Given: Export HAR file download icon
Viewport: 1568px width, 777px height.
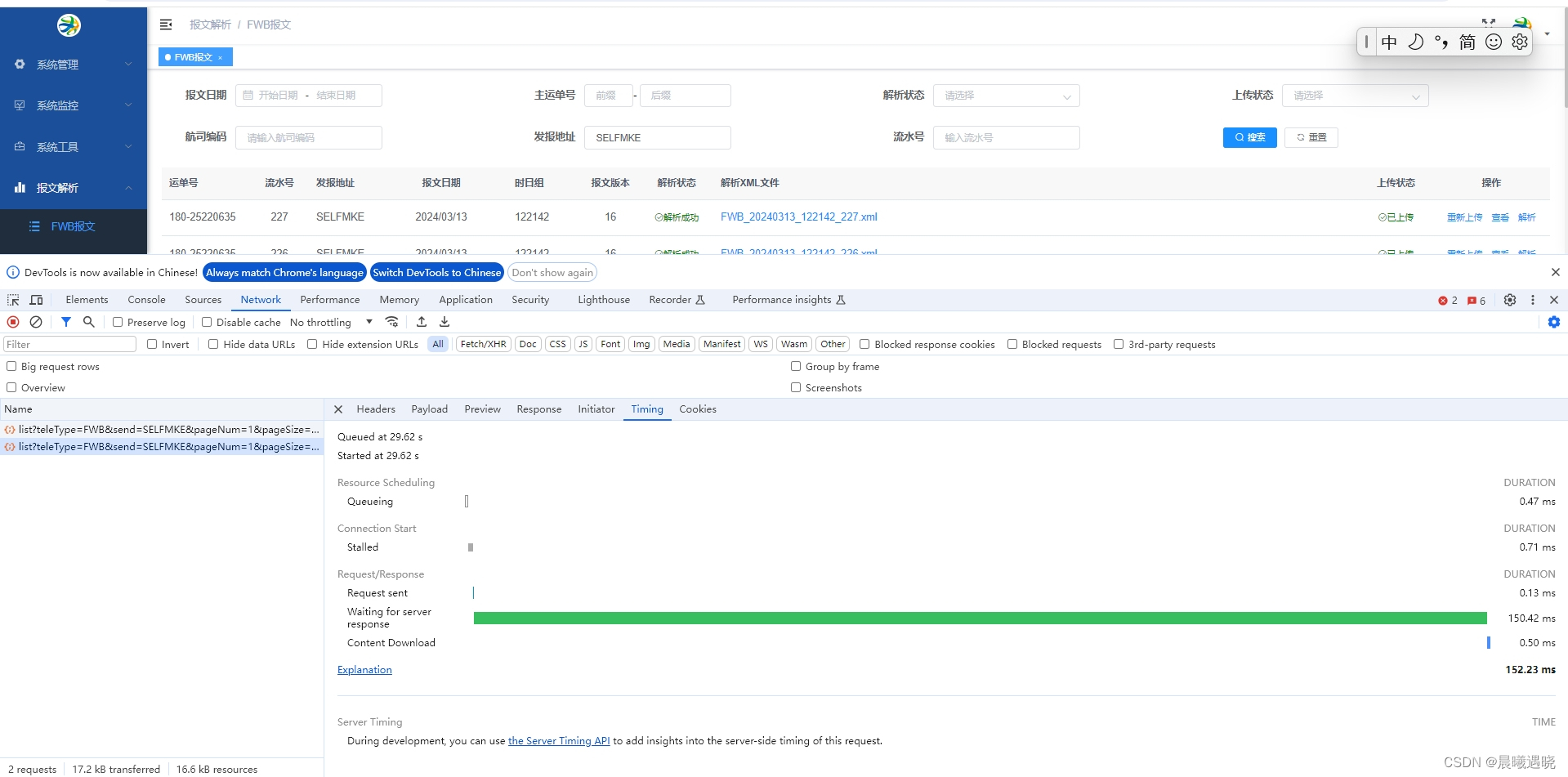Looking at the screenshot, I should pos(444,322).
